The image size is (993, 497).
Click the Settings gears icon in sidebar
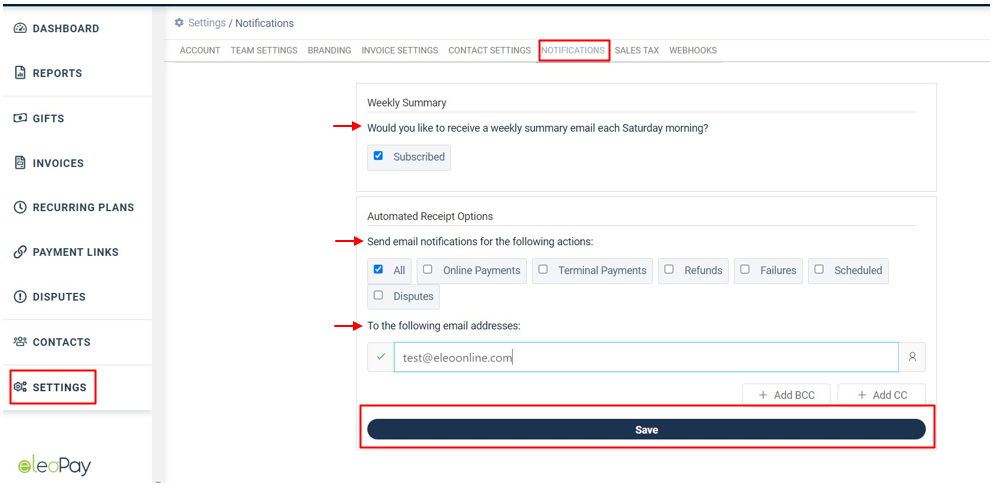click(x=20, y=387)
